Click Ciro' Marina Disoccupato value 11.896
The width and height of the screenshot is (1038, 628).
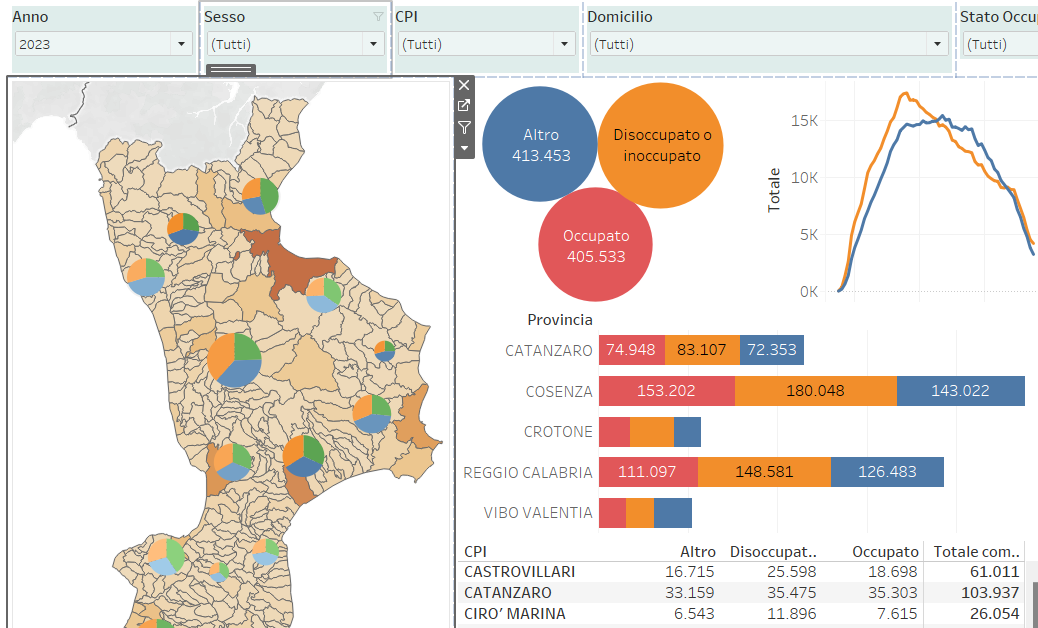(x=792, y=614)
